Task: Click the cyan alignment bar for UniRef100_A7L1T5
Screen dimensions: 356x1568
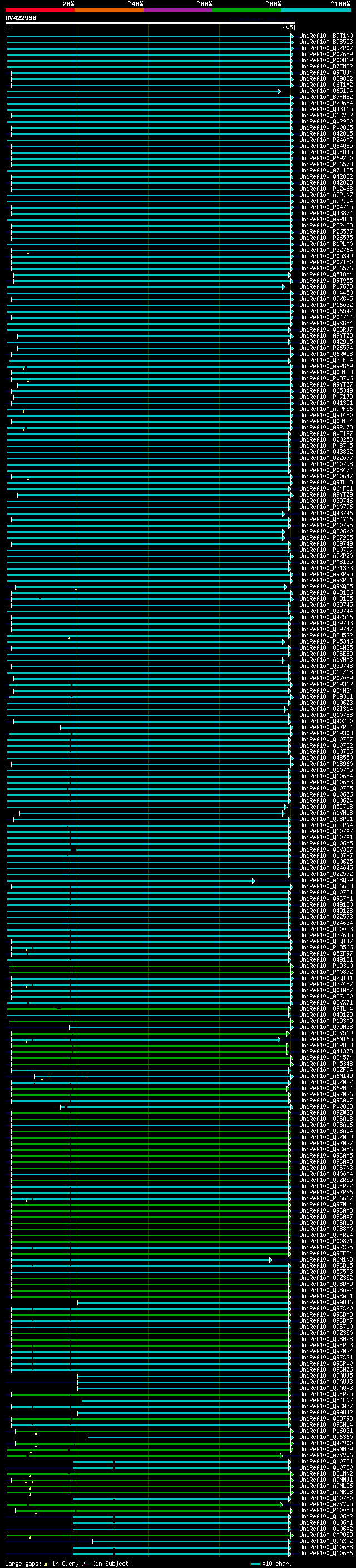Action: tap(150, 171)
